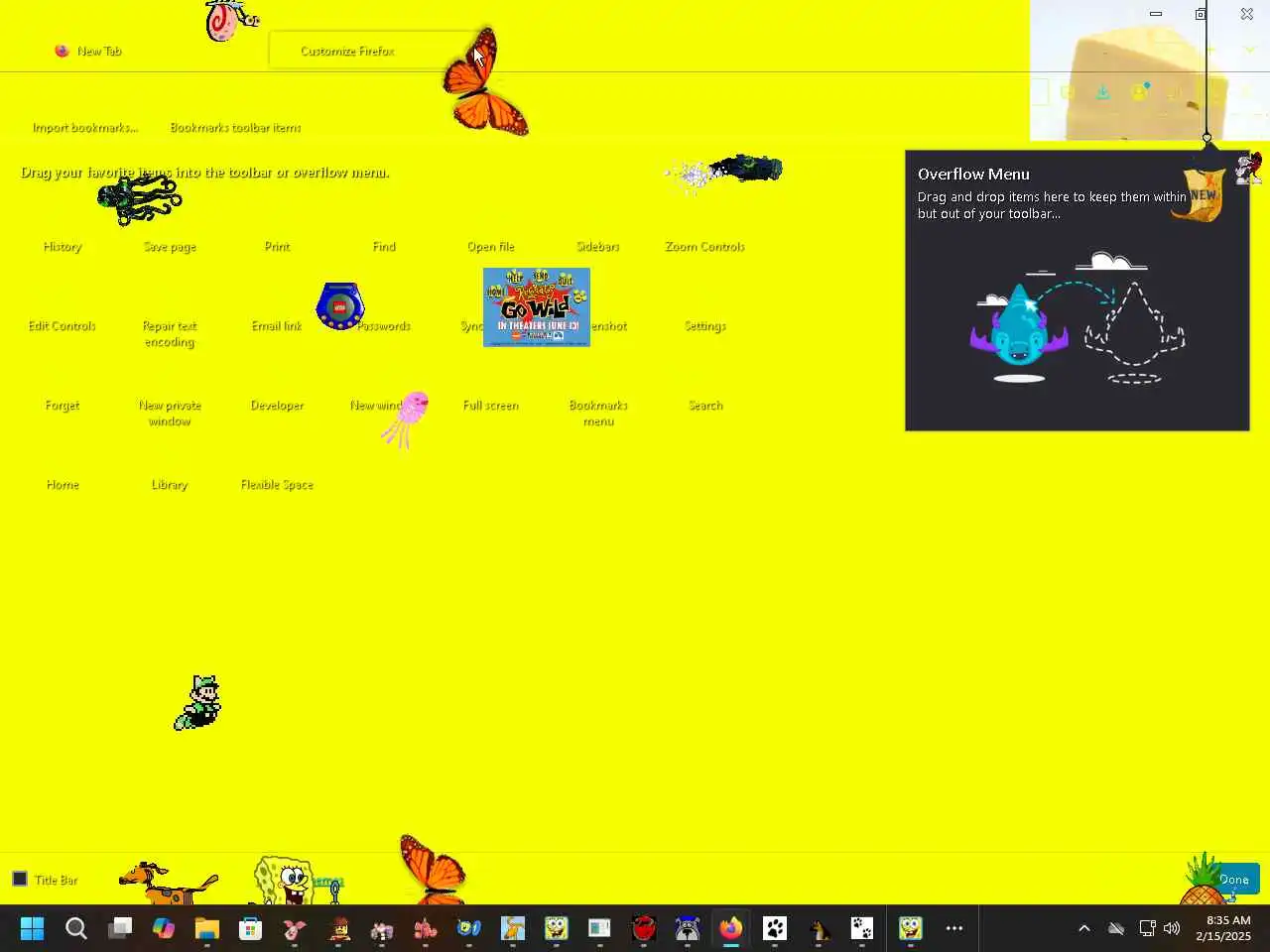
Task: Open File Explorer from the taskbar
Action: tap(207, 928)
